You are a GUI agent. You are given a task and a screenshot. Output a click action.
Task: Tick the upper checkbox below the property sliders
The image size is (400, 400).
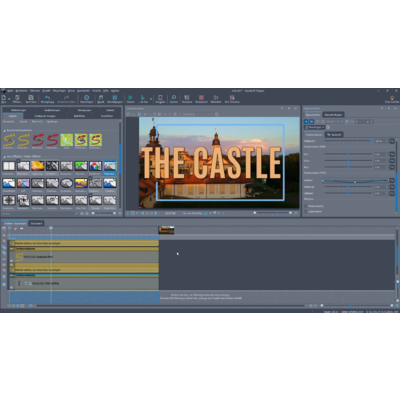coord(306,206)
